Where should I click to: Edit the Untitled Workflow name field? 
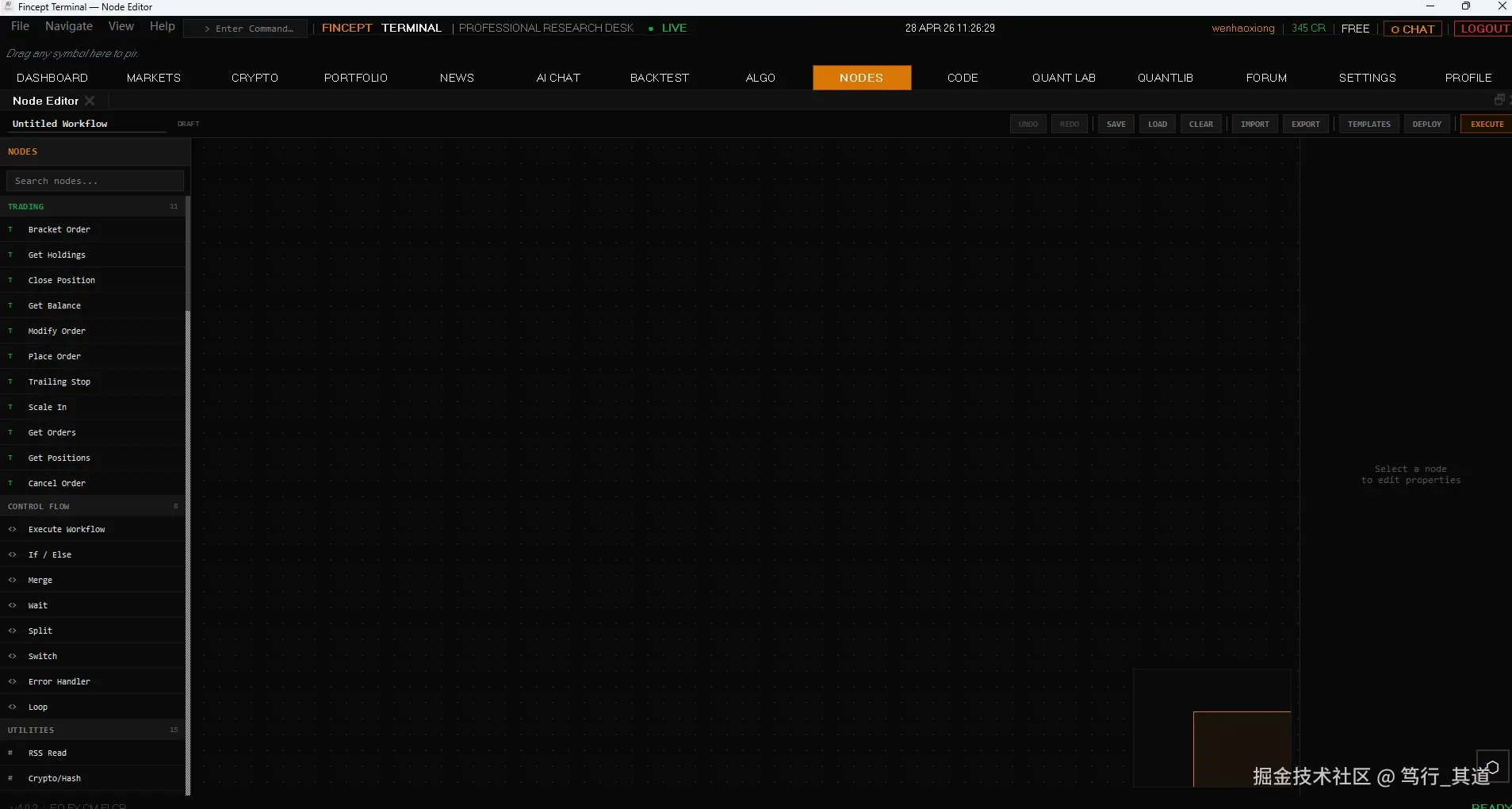[x=87, y=124]
